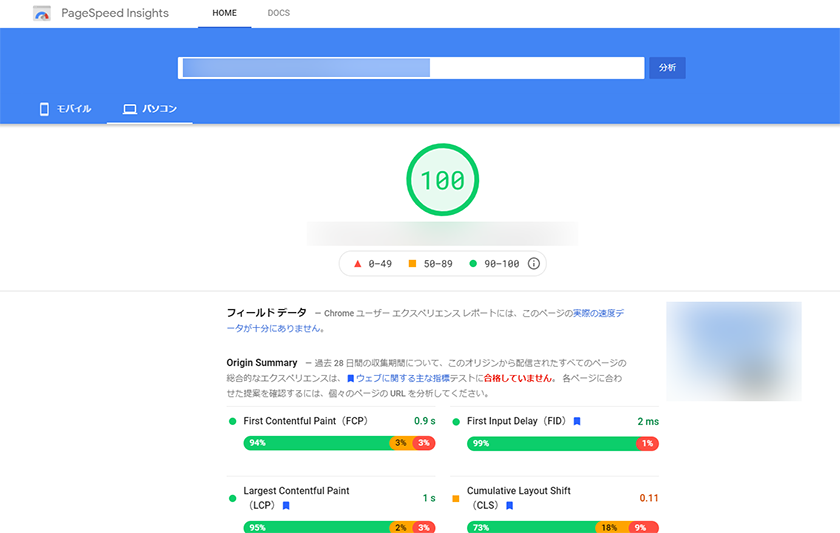Screen dimensions: 840x533
Task: Click the PageSpeed Insights logo icon
Action: point(41,14)
